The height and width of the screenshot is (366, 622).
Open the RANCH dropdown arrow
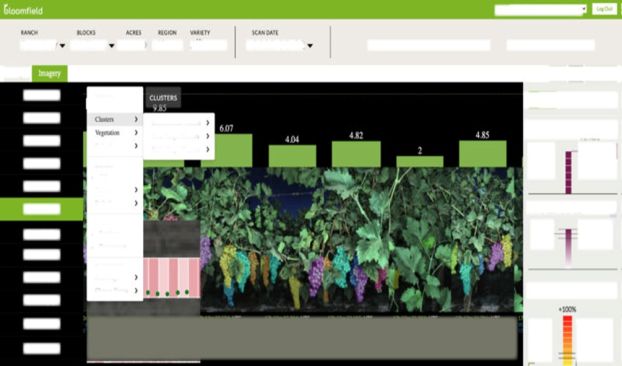pyautogui.click(x=62, y=46)
